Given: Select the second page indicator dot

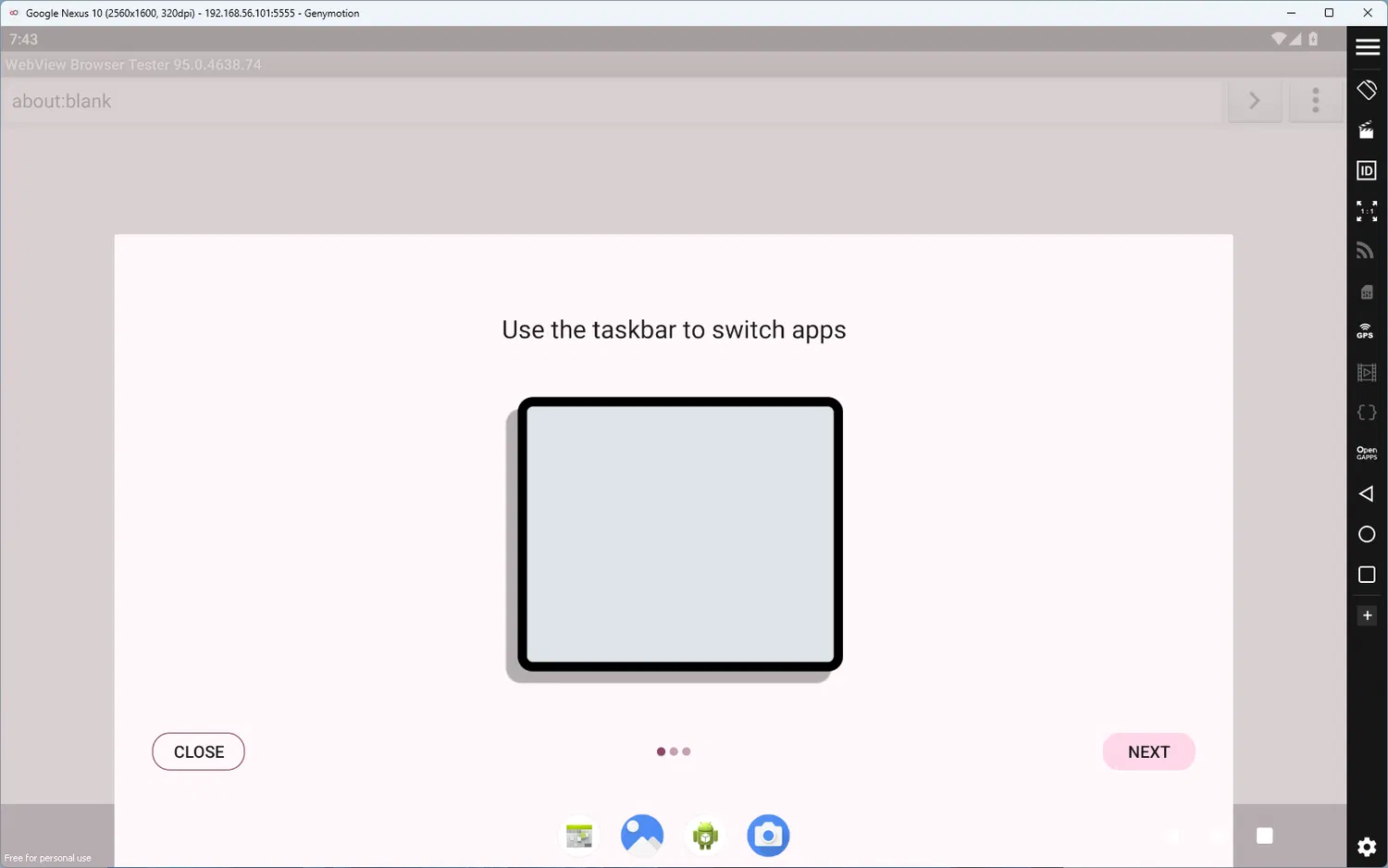Looking at the screenshot, I should pyautogui.click(x=674, y=751).
